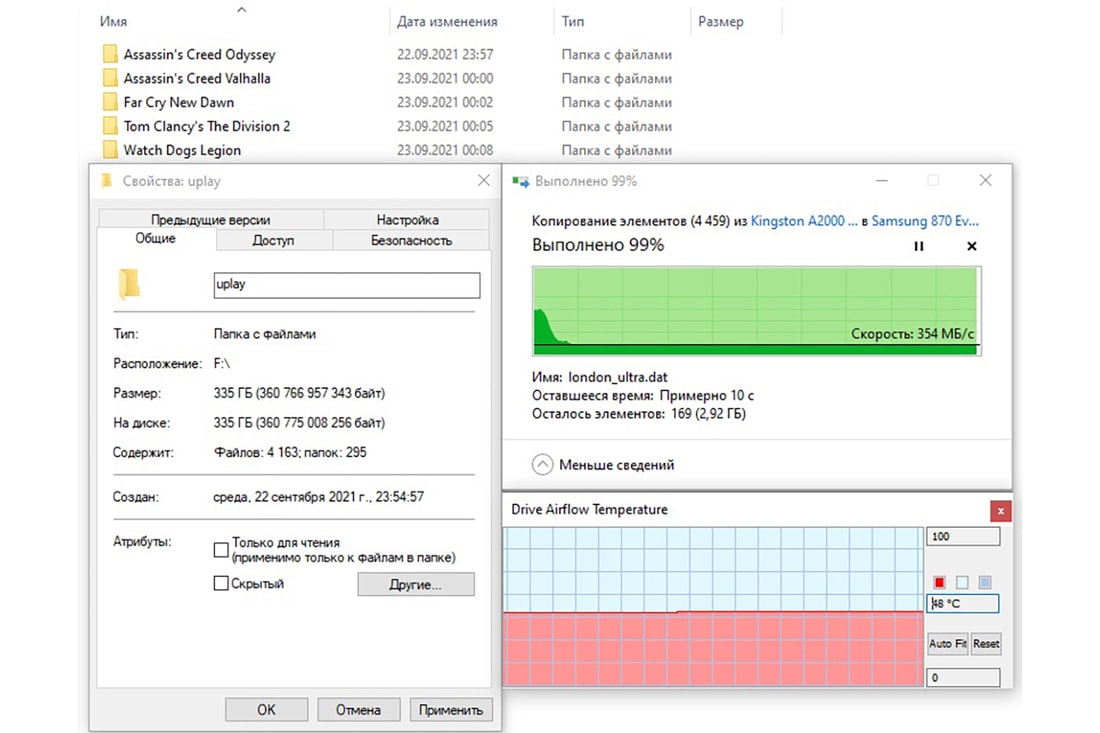Click Tom Clancy's The Division 2 folder icon
This screenshot has height=733, width=1100.
(x=109, y=126)
